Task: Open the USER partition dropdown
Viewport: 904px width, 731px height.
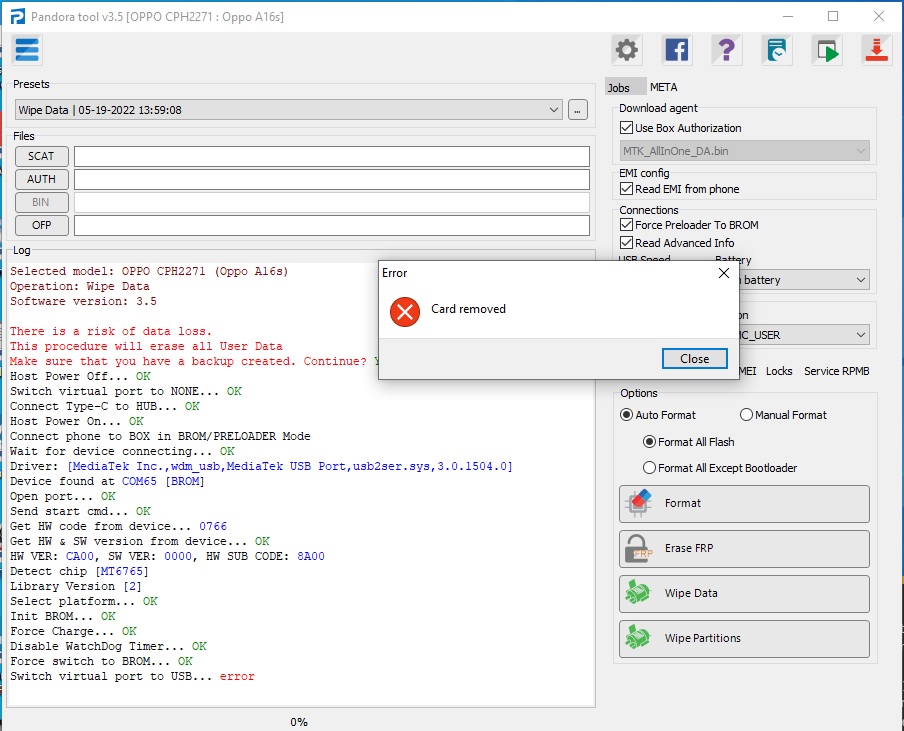Action: tap(804, 335)
